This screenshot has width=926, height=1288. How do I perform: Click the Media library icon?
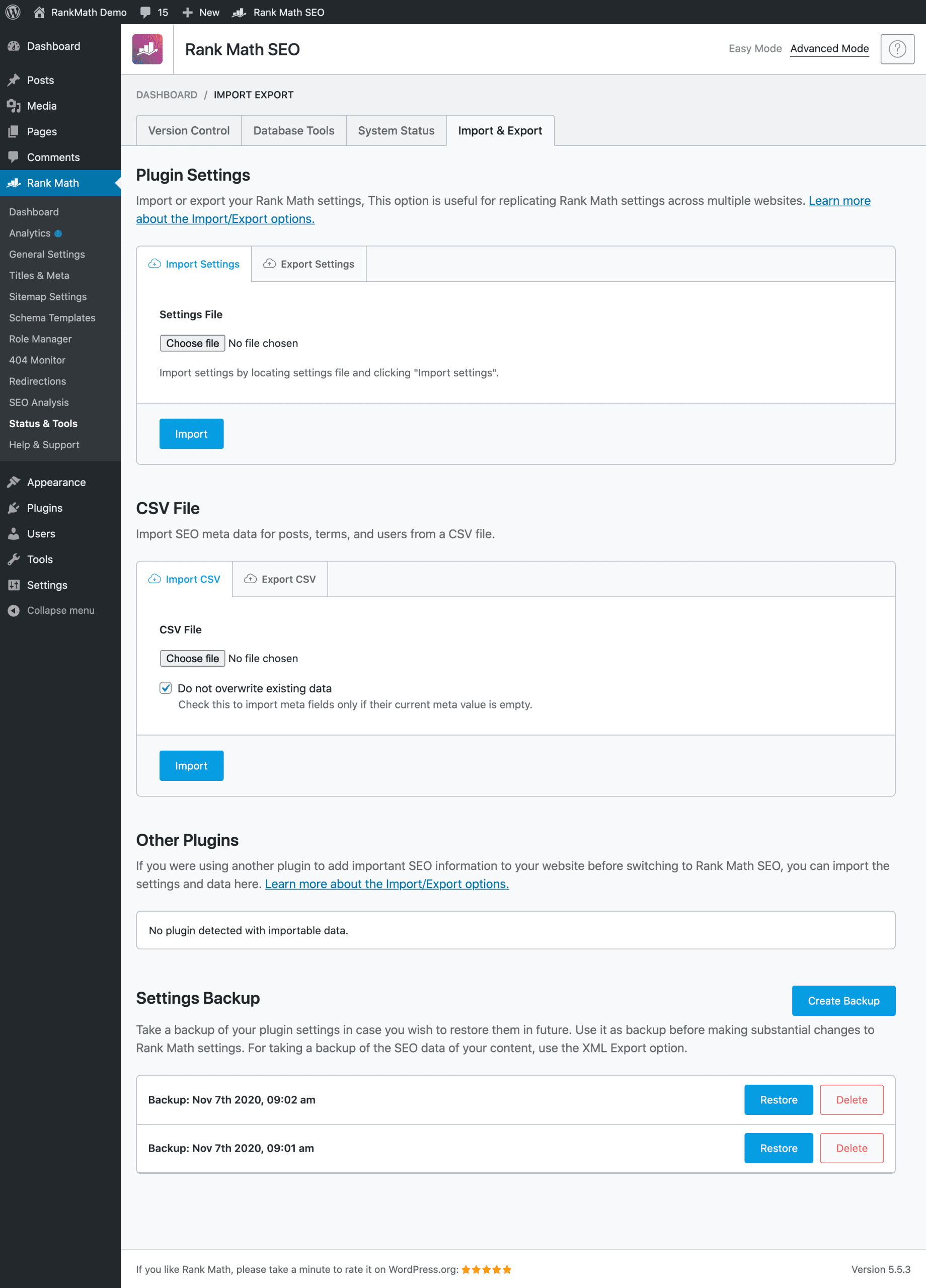(14, 106)
